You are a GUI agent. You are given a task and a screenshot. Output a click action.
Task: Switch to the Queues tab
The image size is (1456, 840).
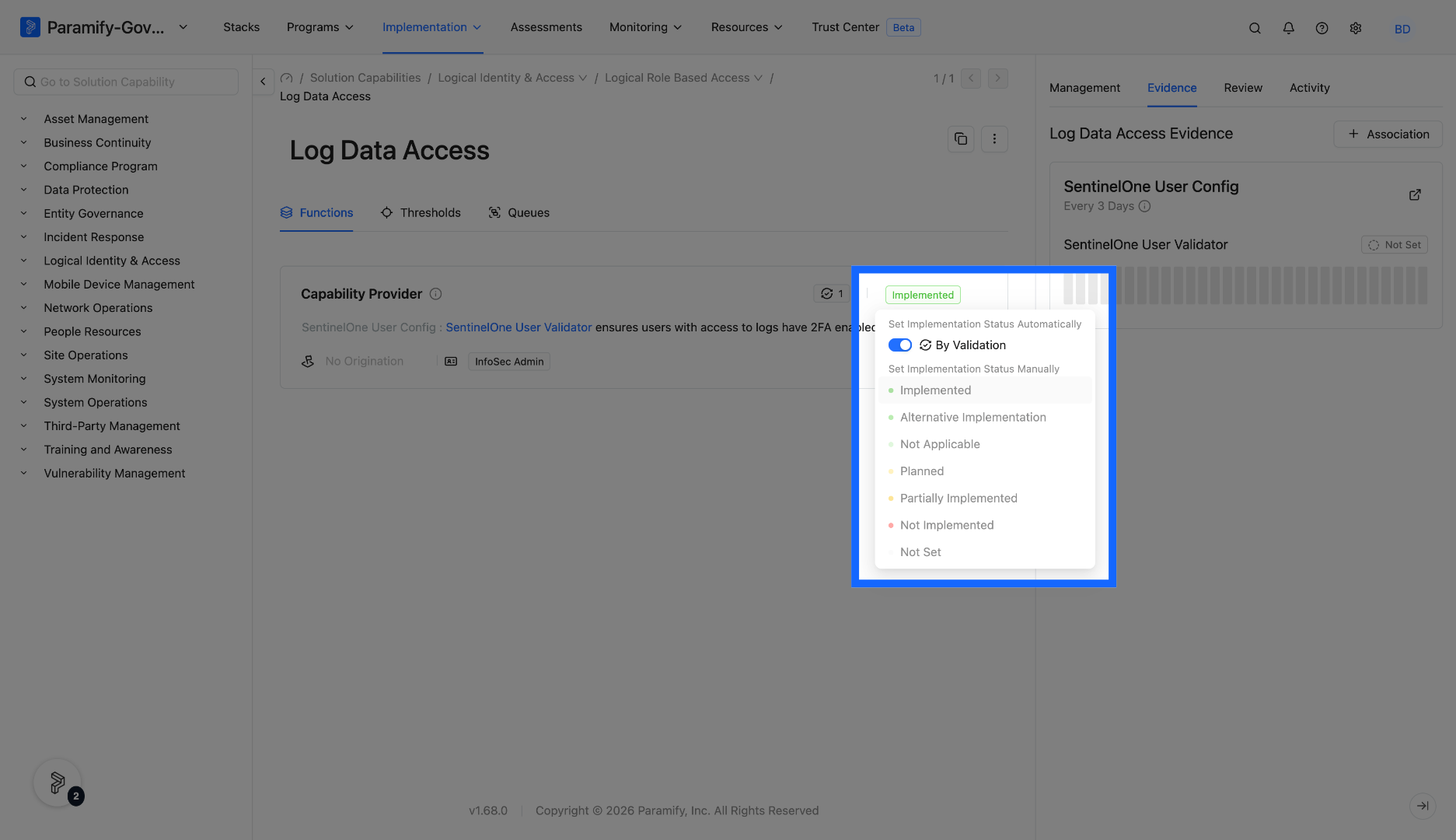(519, 213)
